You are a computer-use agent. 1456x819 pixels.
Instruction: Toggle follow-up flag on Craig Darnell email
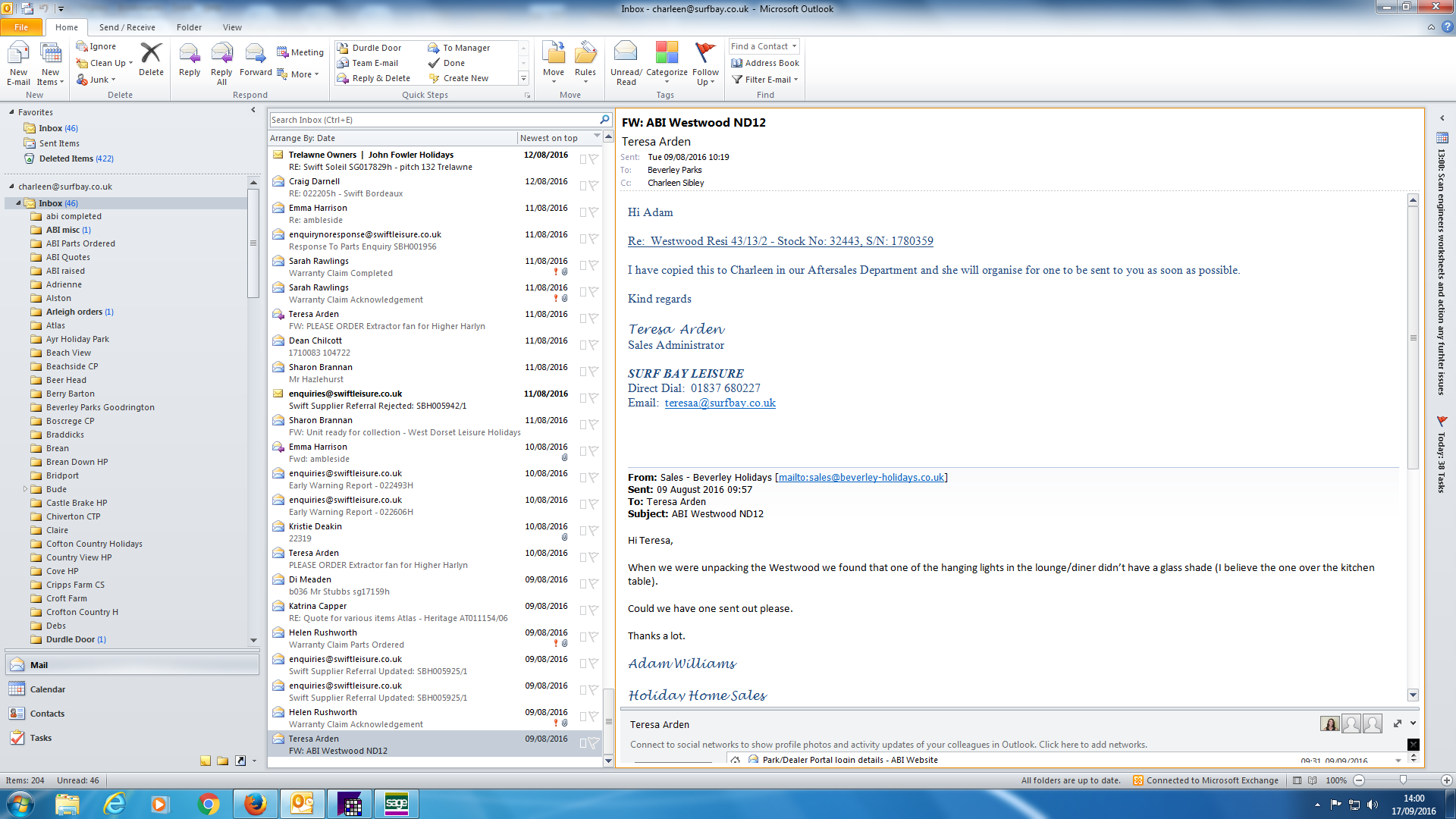coord(594,185)
